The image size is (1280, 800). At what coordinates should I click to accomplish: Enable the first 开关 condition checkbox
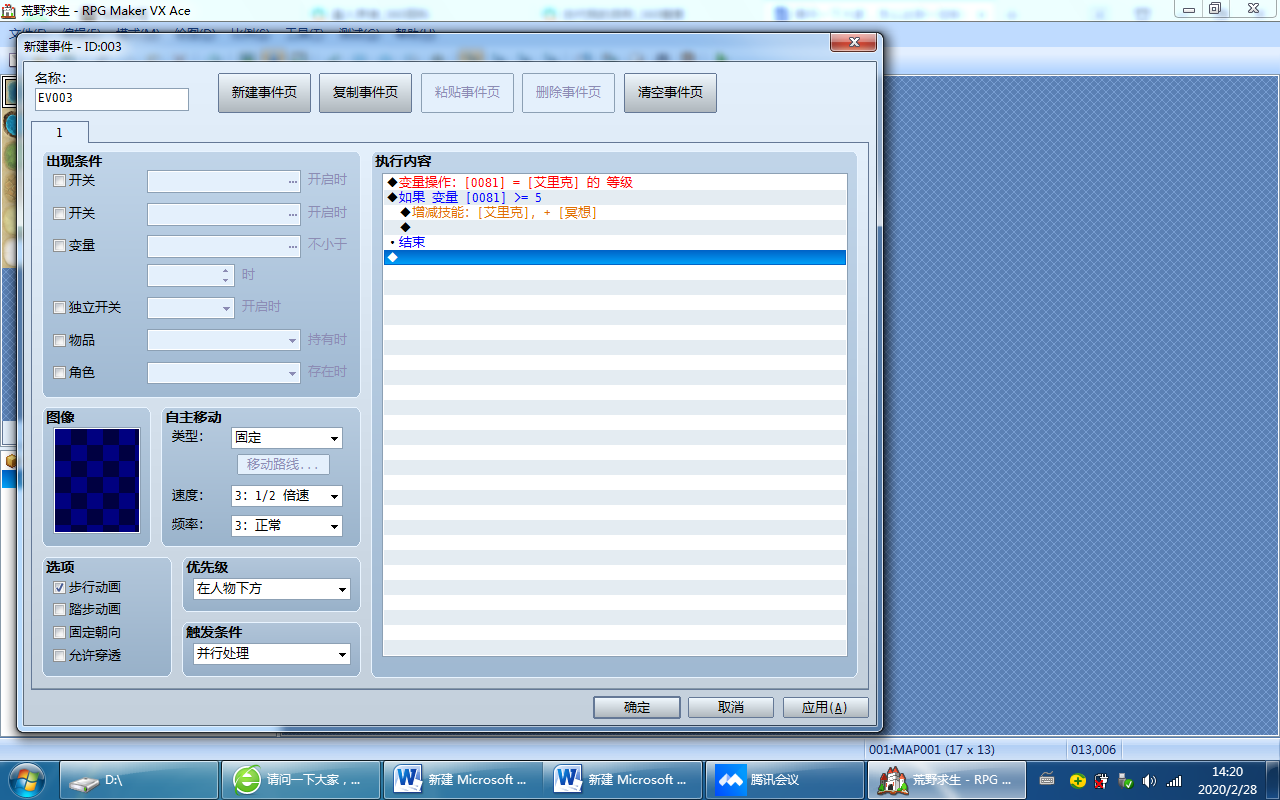[x=60, y=181]
